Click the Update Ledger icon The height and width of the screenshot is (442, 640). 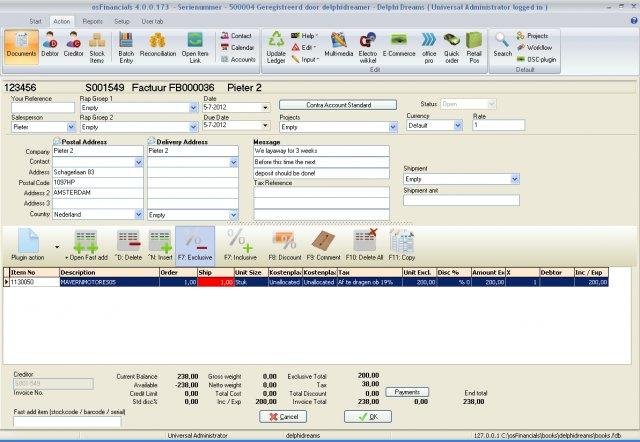(x=276, y=47)
